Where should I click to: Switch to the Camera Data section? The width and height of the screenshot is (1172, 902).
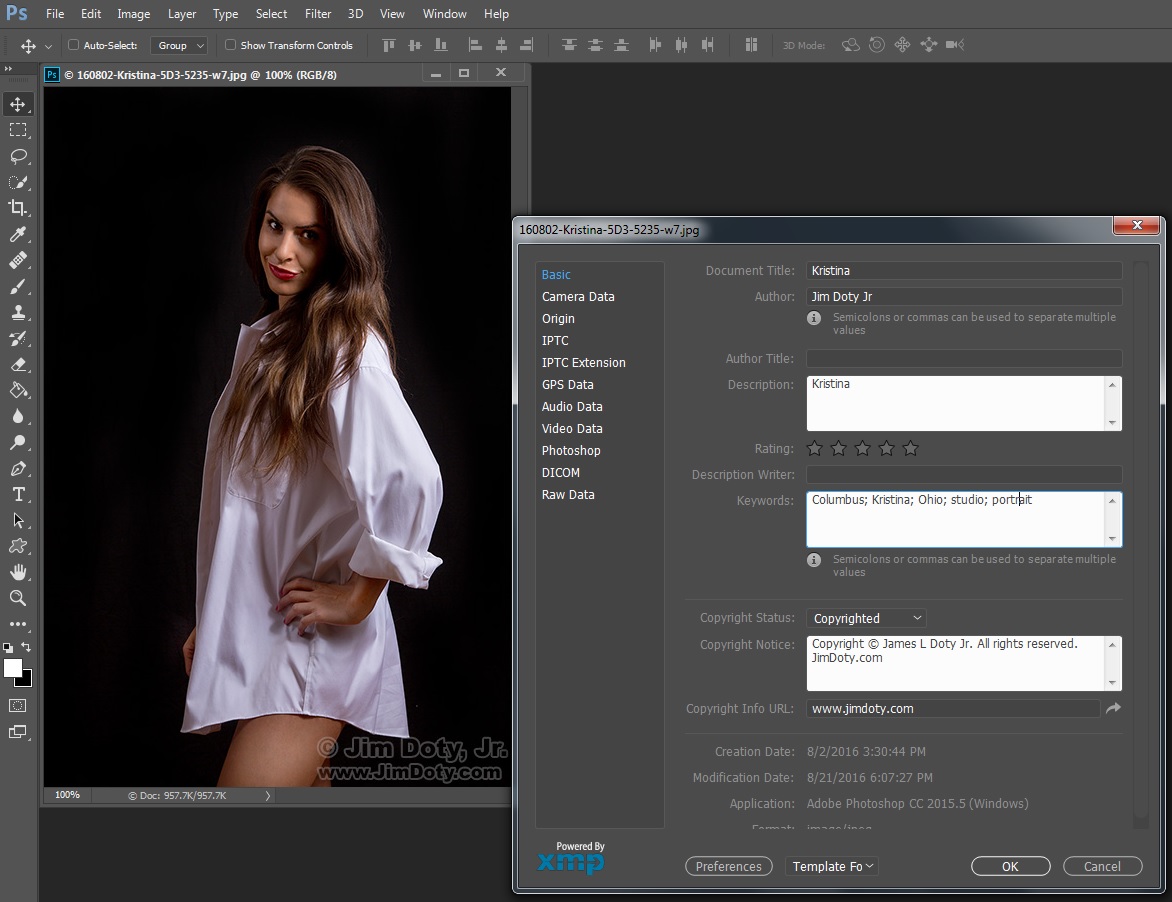(578, 297)
